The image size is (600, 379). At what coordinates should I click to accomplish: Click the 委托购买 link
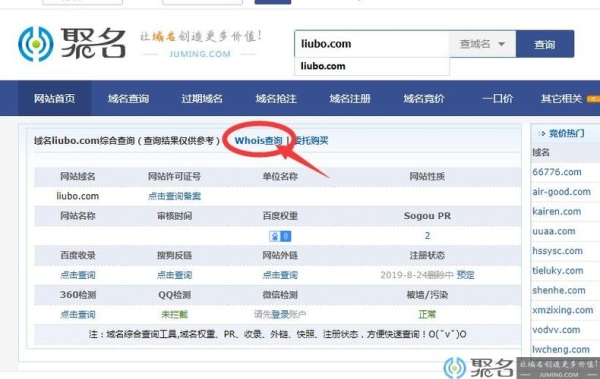(x=311, y=140)
